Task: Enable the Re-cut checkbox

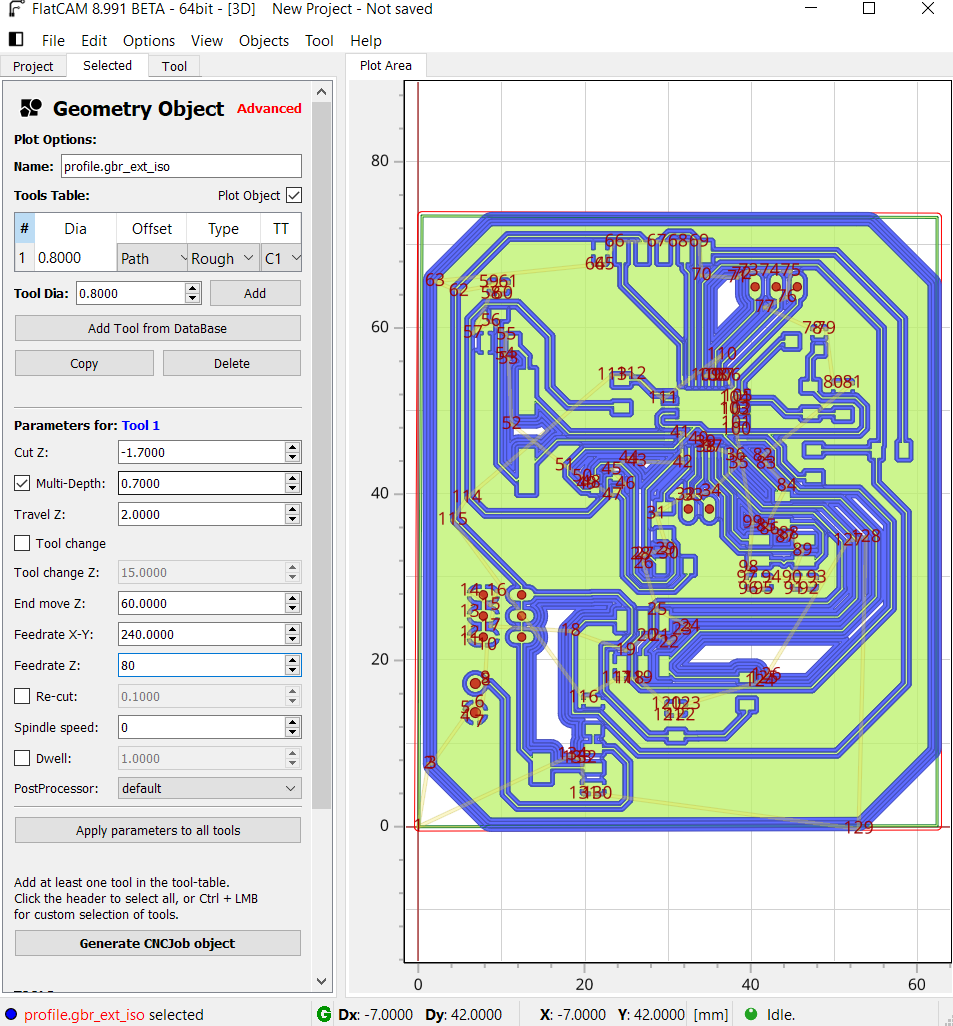Action: 22,696
